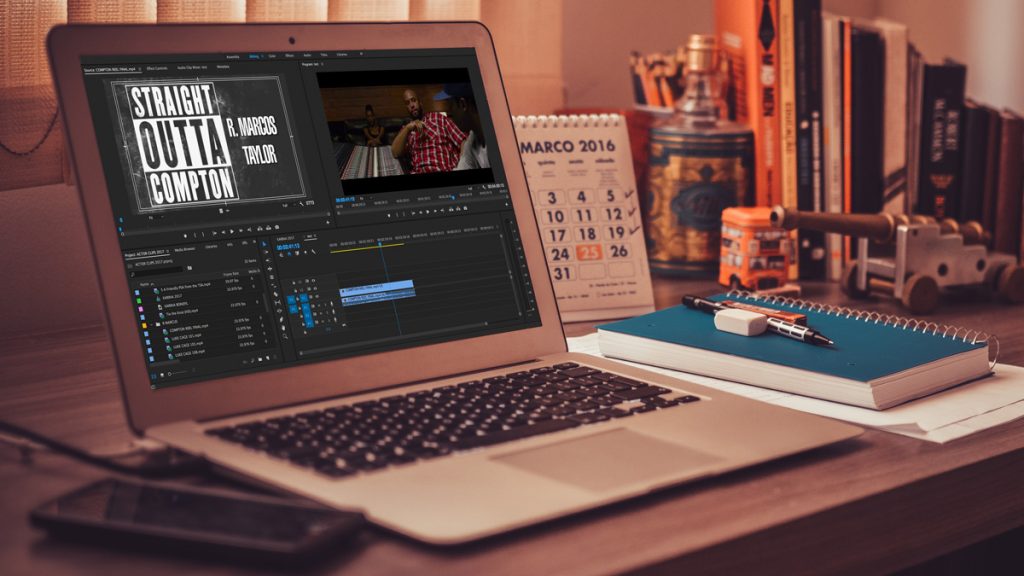This screenshot has height=576, width=1024.
Task: Open the Color workspace tab
Action: click(x=273, y=57)
